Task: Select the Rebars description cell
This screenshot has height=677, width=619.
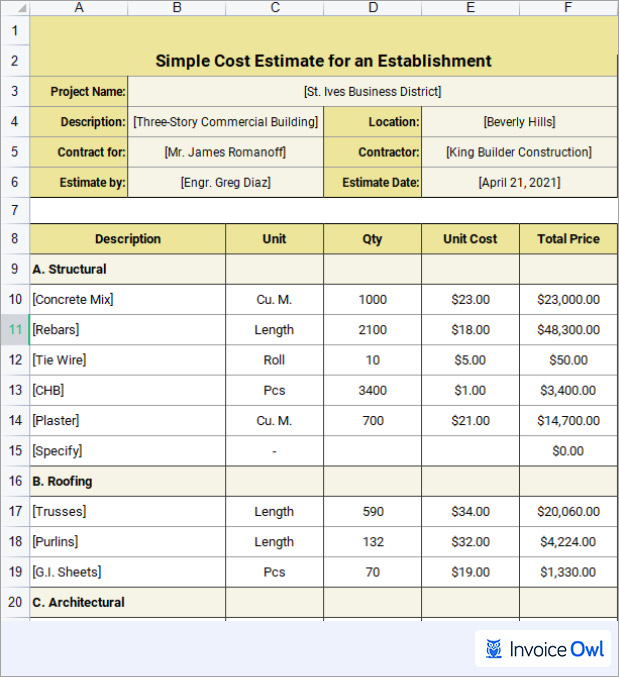Action: (127, 329)
